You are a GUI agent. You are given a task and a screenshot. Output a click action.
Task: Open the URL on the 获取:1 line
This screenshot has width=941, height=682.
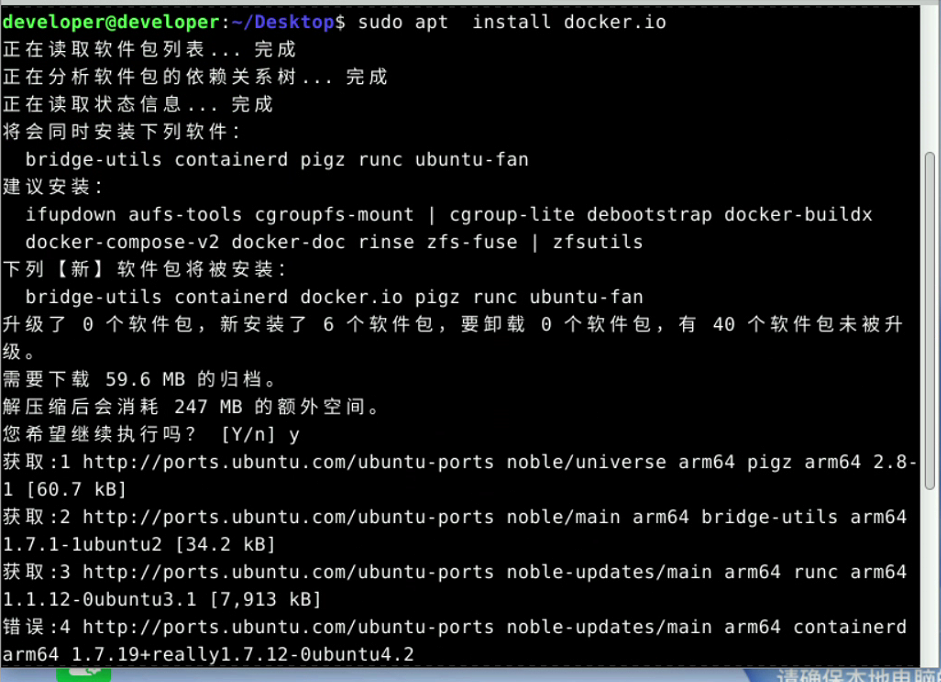coord(288,462)
